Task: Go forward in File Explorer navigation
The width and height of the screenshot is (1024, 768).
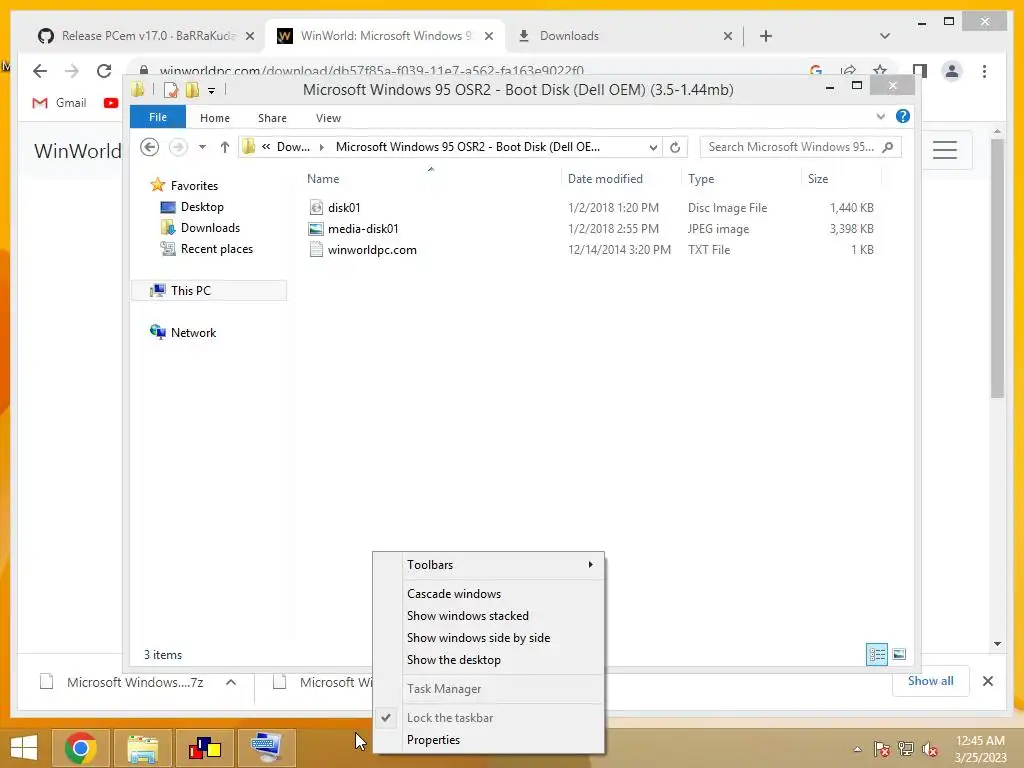Action: (178, 147)
